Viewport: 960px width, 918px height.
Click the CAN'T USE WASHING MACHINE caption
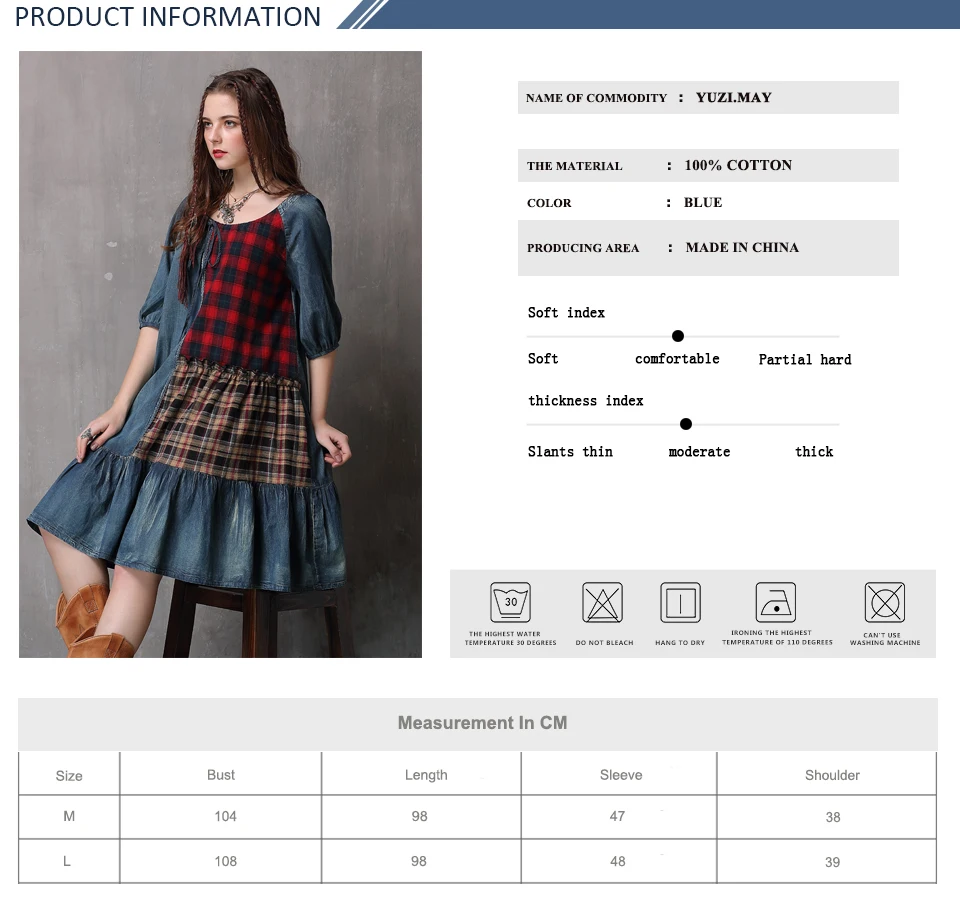click(x=885, y=639)
